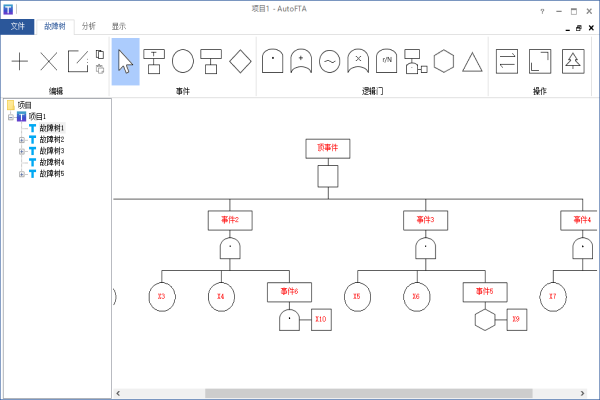The image size is (600, 400).
Task: Select the triangle transfer gate tool
Action: point(472,62)
